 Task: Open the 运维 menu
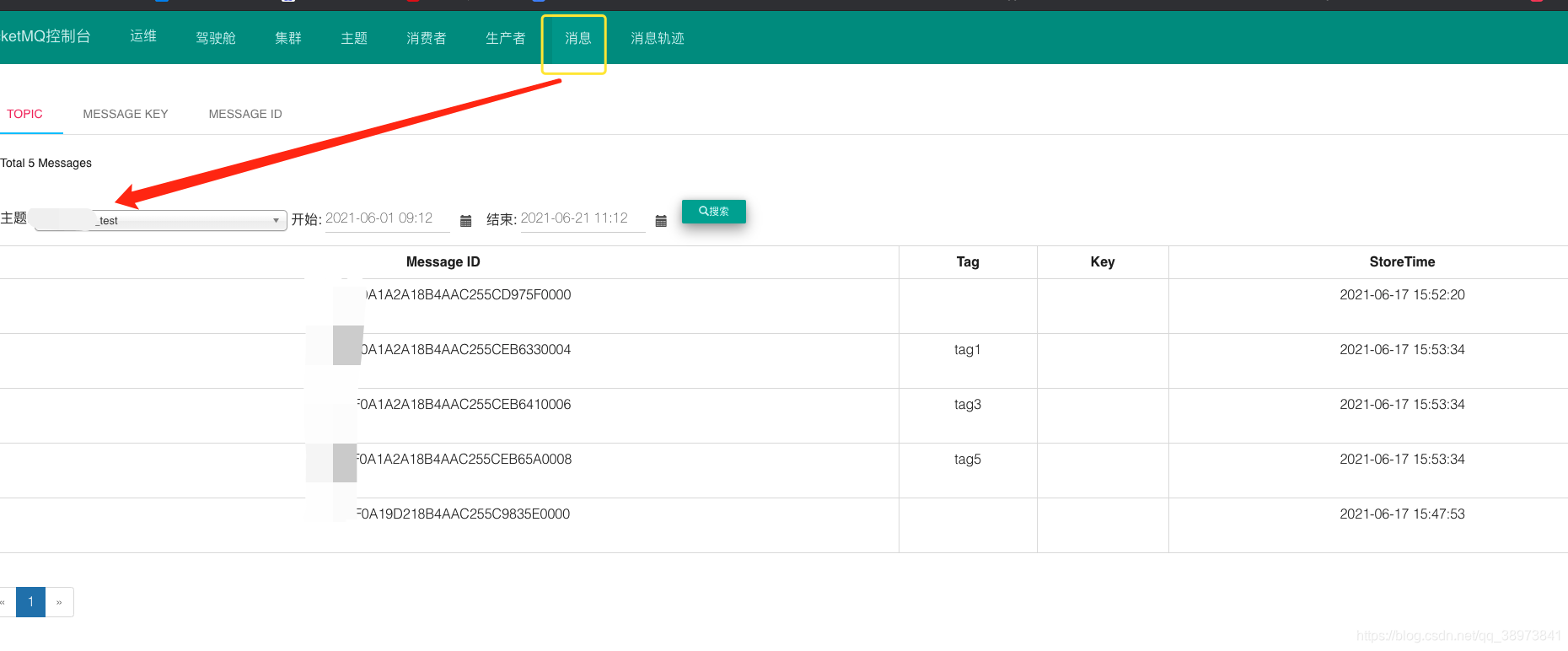coord(143,36)
